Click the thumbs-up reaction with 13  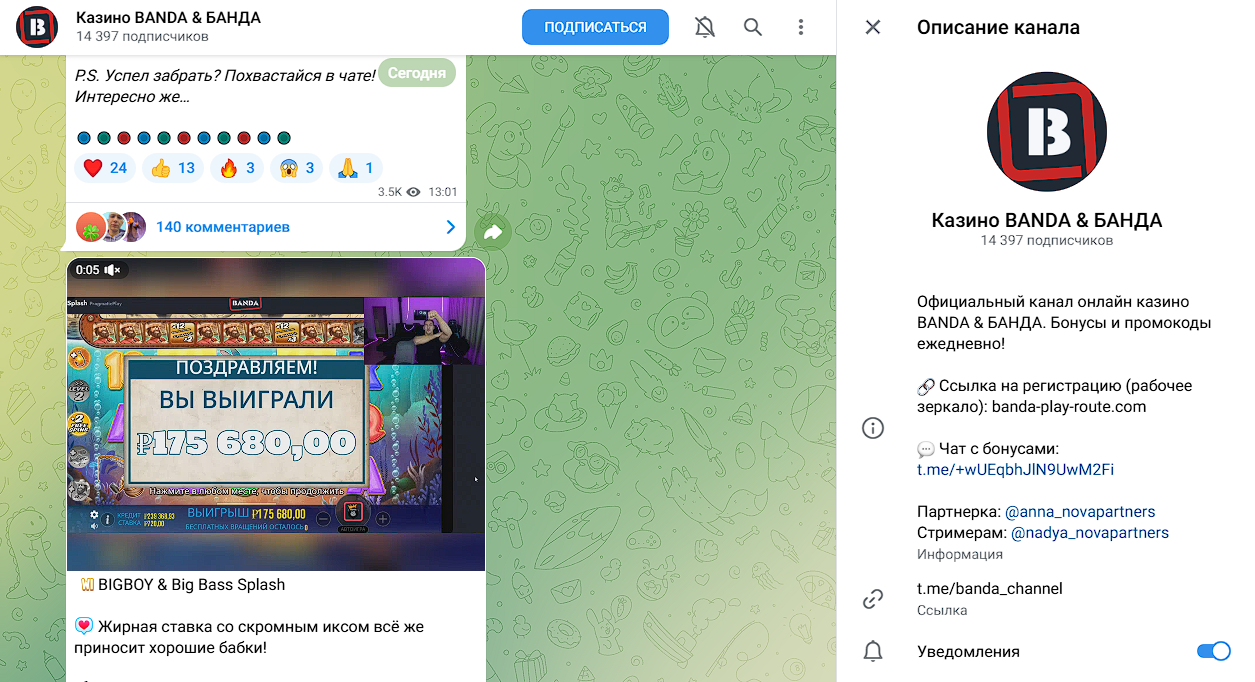pos(173,168)
